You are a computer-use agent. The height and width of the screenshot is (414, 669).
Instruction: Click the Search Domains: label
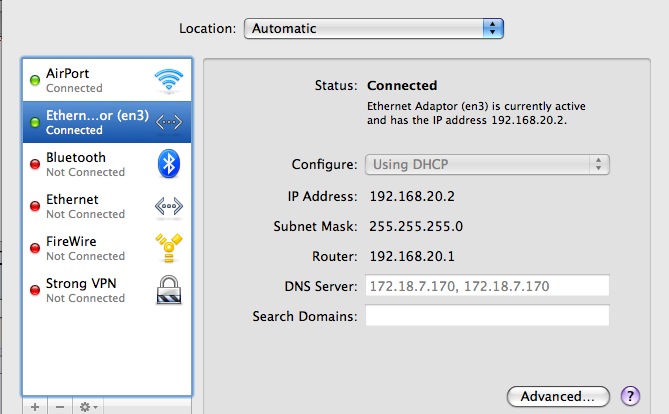[305, 316]
